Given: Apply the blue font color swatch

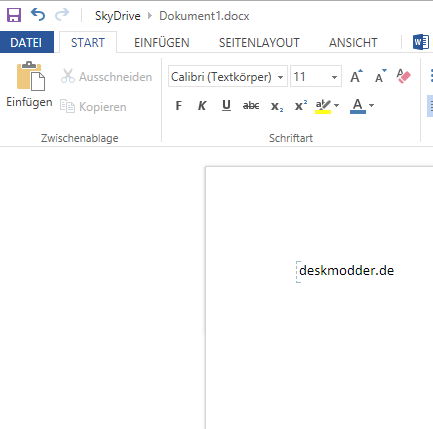Looking at the screenshot, I should pyautogui.click(x=358, y=106).
